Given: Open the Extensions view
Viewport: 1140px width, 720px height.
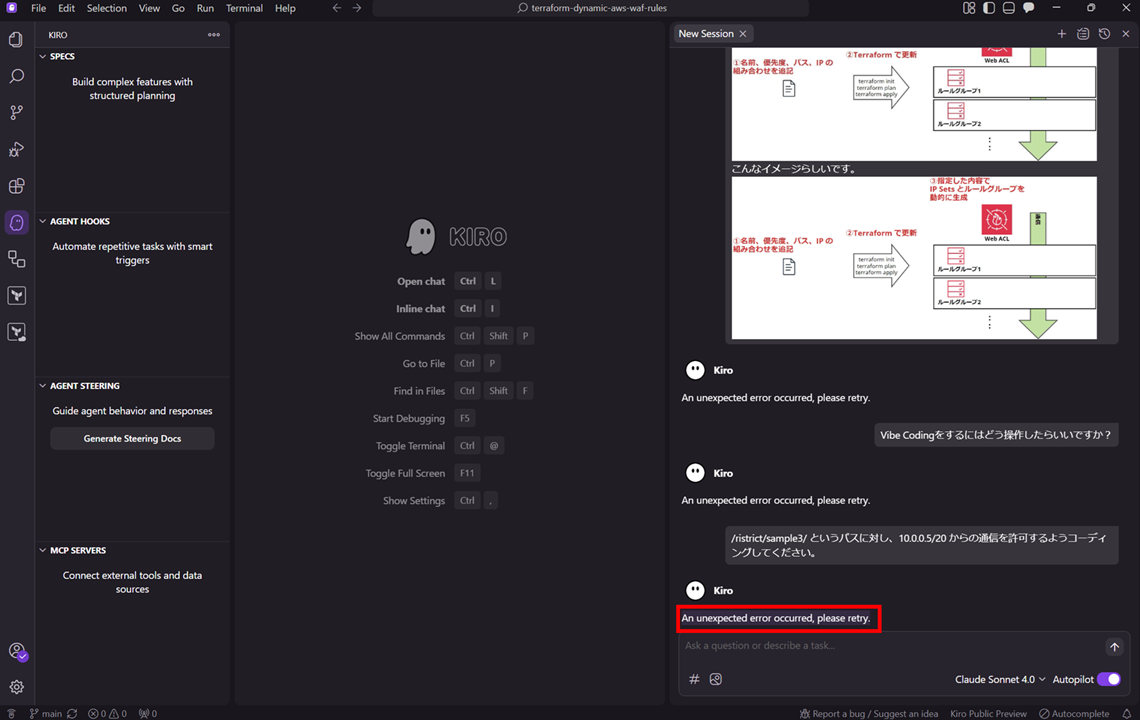Looking at the screenshot, I should [16, 185].
